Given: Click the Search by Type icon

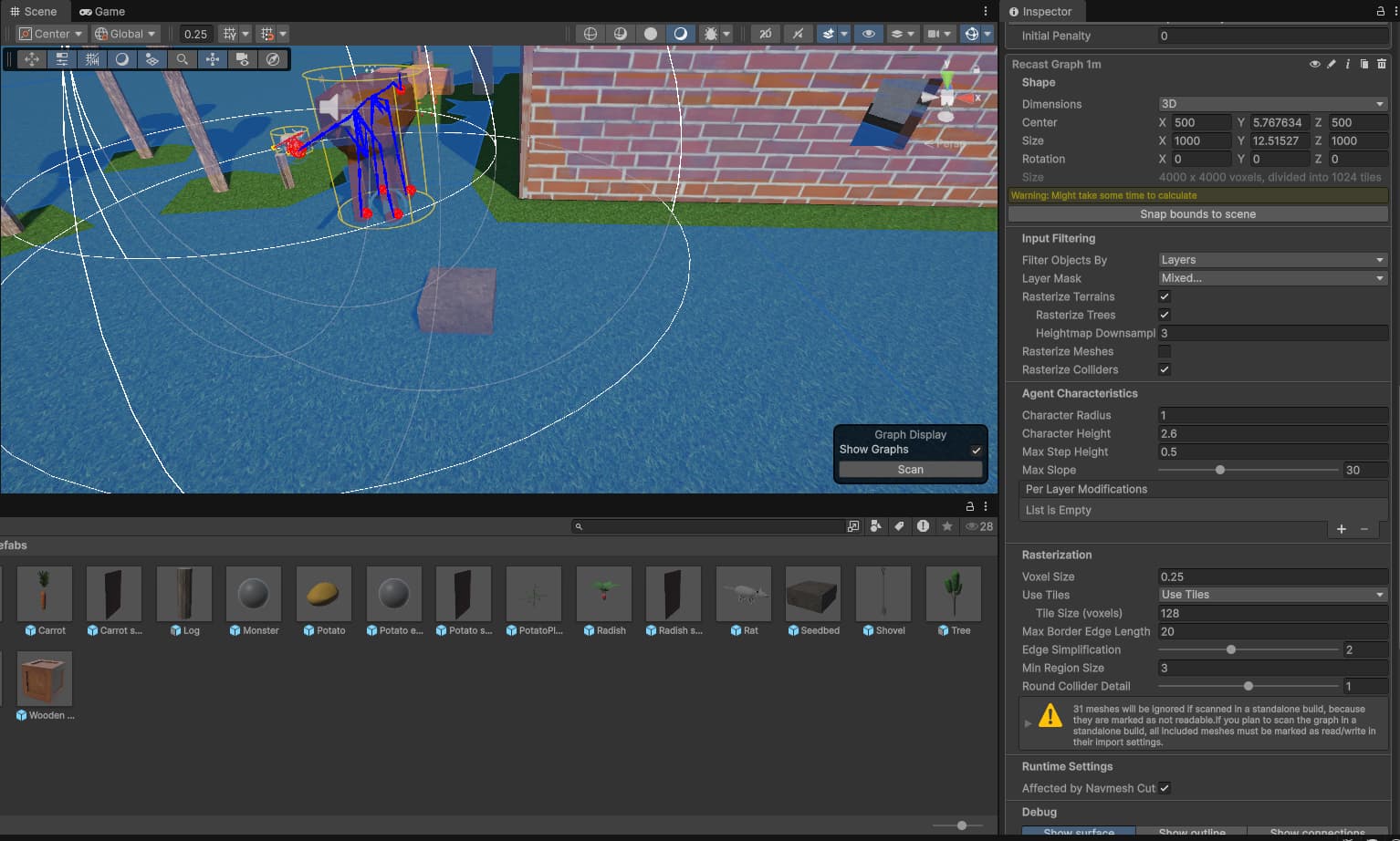Looking at the screenshot, I should tap(875, 526).
